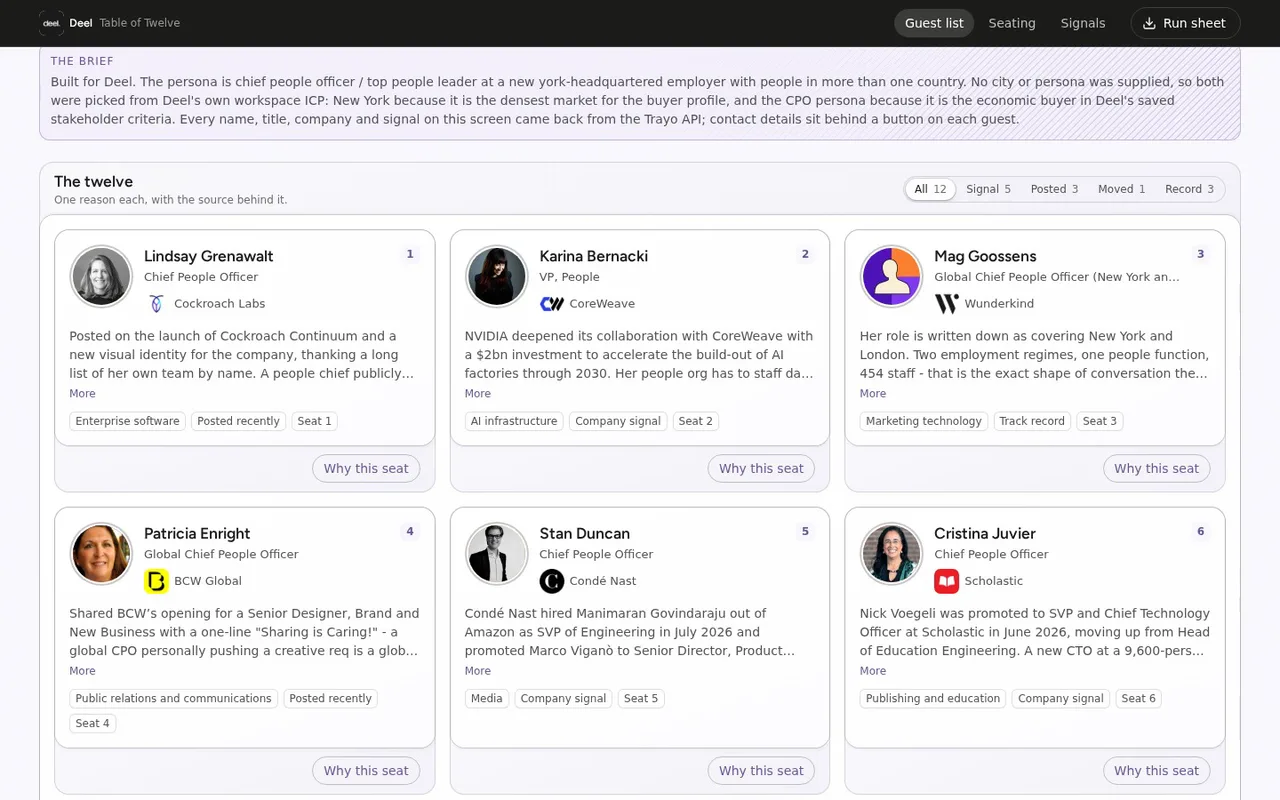Expand More on Patricia Enright's card
Viewport: 1280px width, 800px height.
tap(82, 671)
